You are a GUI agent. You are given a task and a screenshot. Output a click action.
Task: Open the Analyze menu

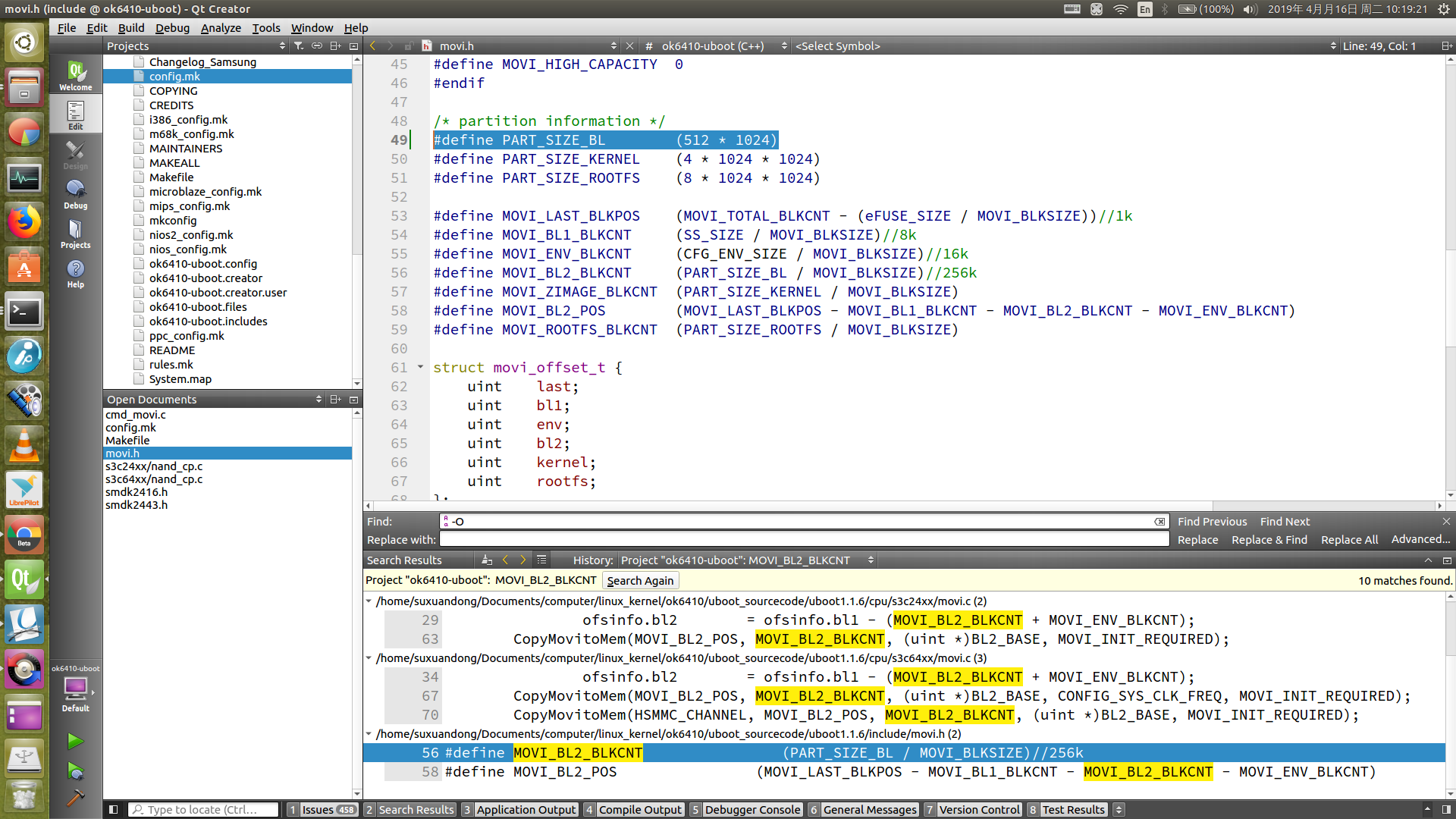[221, 28]
